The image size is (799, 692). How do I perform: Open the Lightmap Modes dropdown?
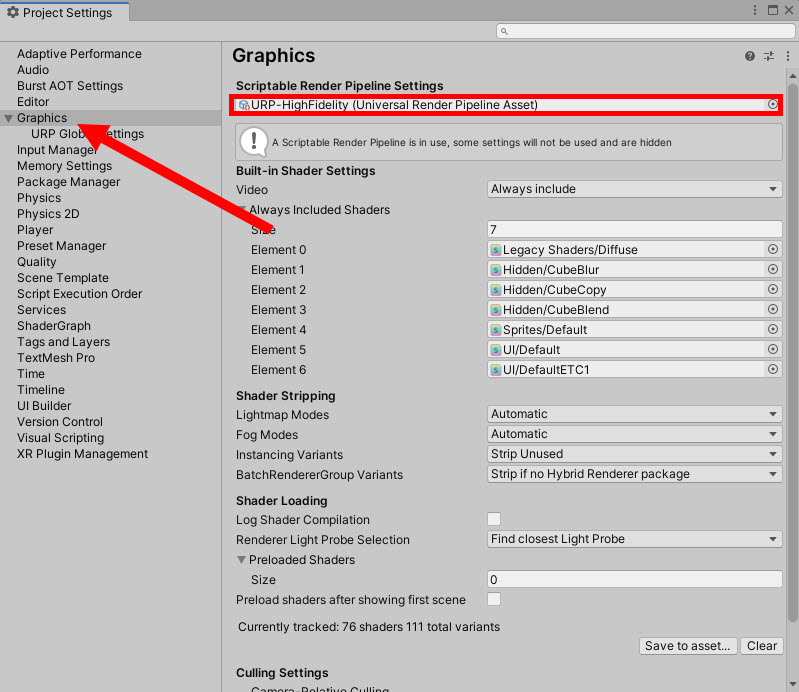(634, 414)
